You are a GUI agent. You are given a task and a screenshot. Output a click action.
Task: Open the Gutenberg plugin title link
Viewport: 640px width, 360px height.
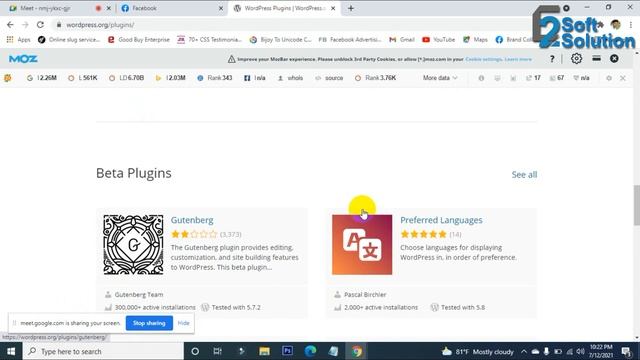click(x=192, y=220)
